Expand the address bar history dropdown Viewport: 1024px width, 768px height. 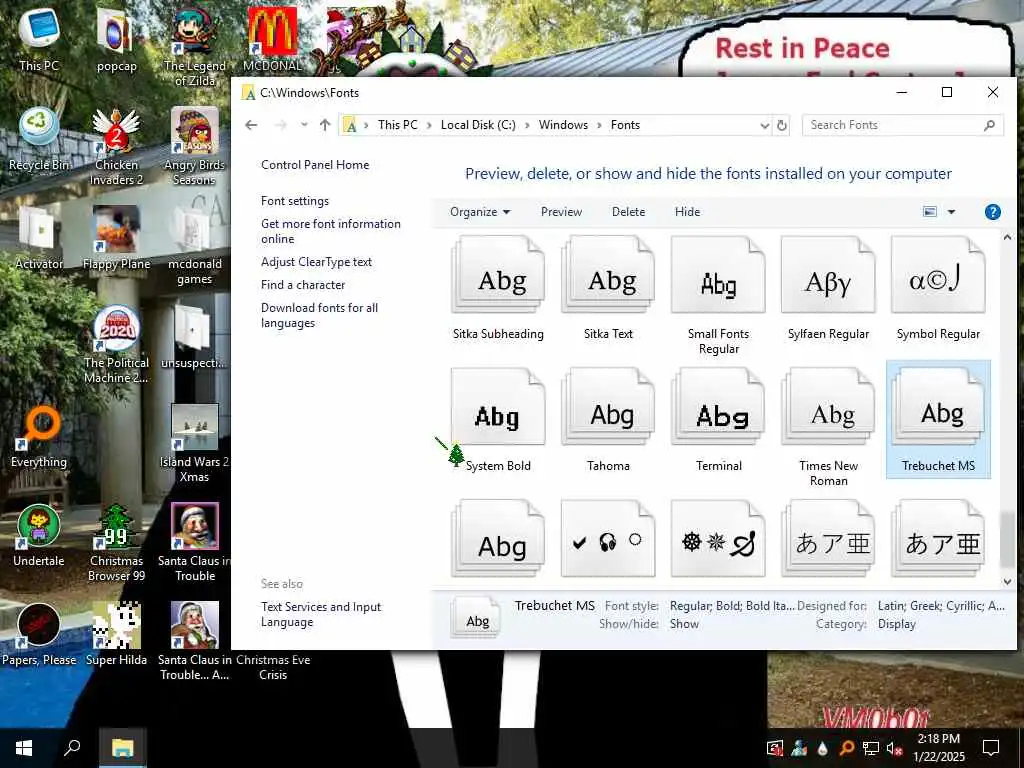765,125
